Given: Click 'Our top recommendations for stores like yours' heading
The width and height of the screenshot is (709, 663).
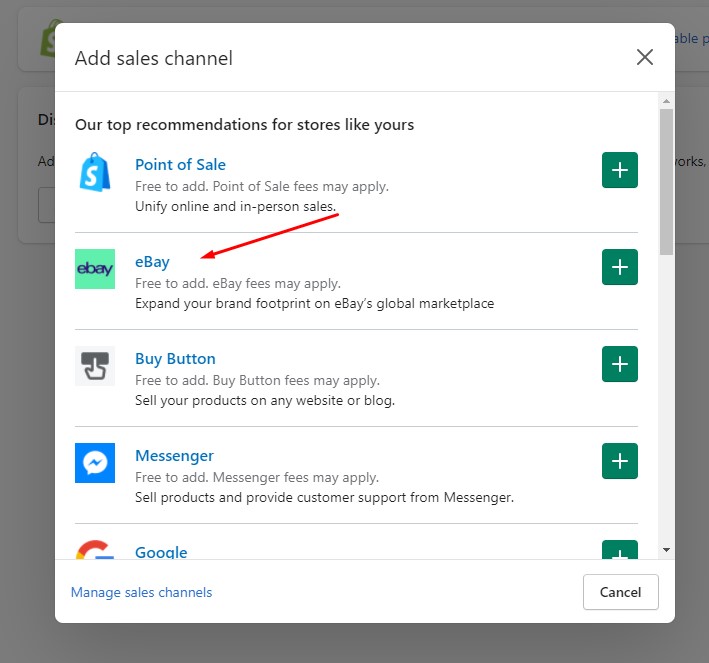Looking at the screenshot, I should click(x=245, y=124).
